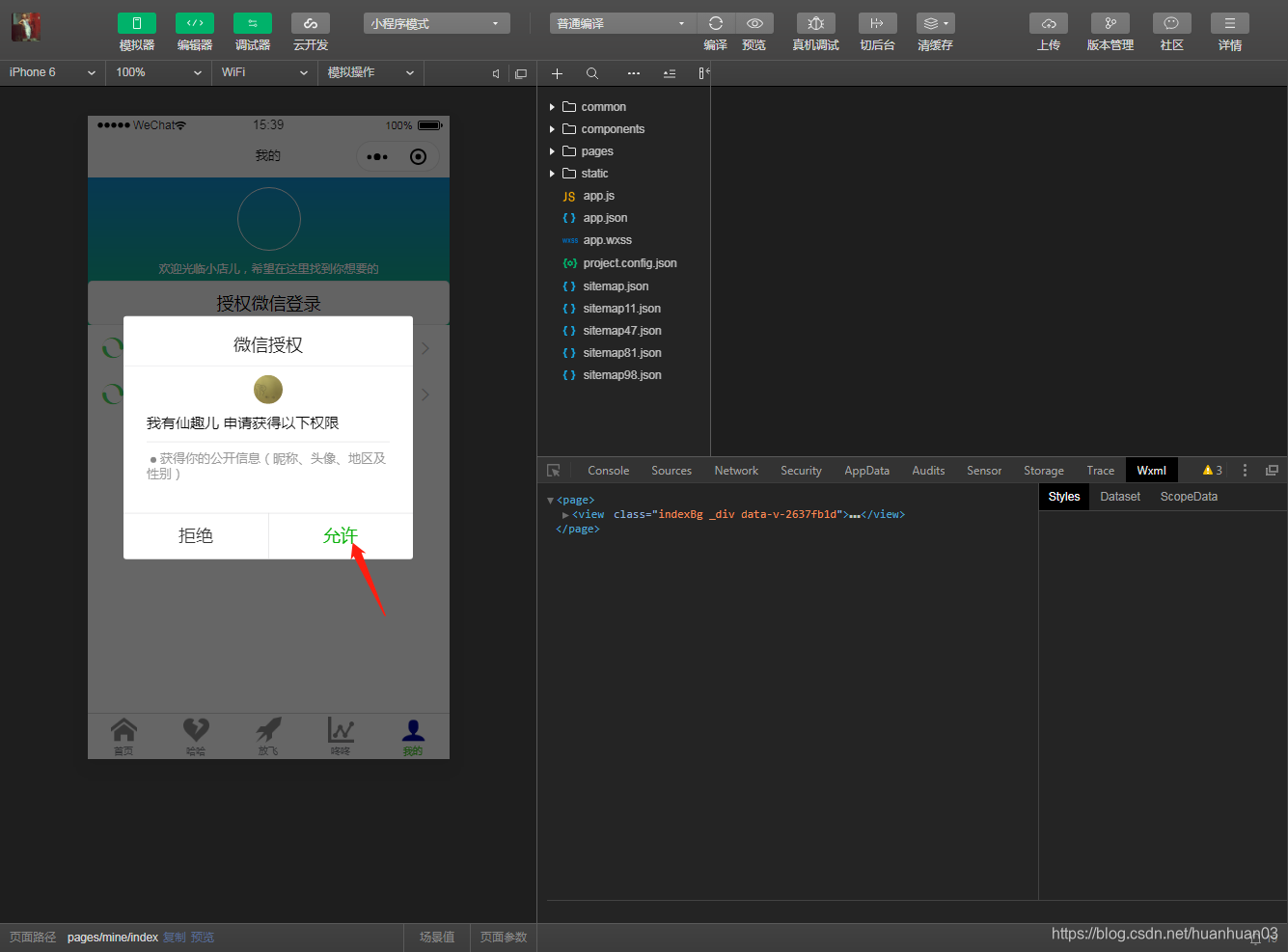The height and width of the screenshot is (952, 1288).
Task: Click the file tree sort icon
Action: point(670,73)
